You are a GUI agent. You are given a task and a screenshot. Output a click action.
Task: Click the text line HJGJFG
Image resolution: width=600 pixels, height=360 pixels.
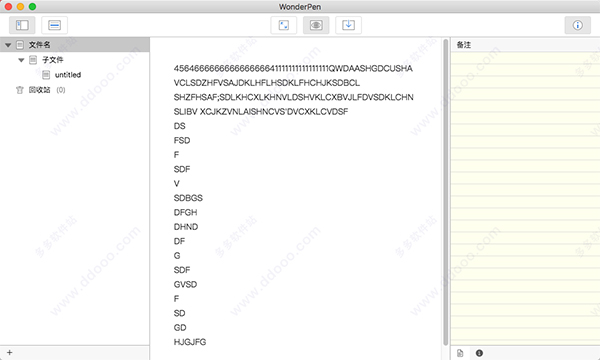(190, 342)
